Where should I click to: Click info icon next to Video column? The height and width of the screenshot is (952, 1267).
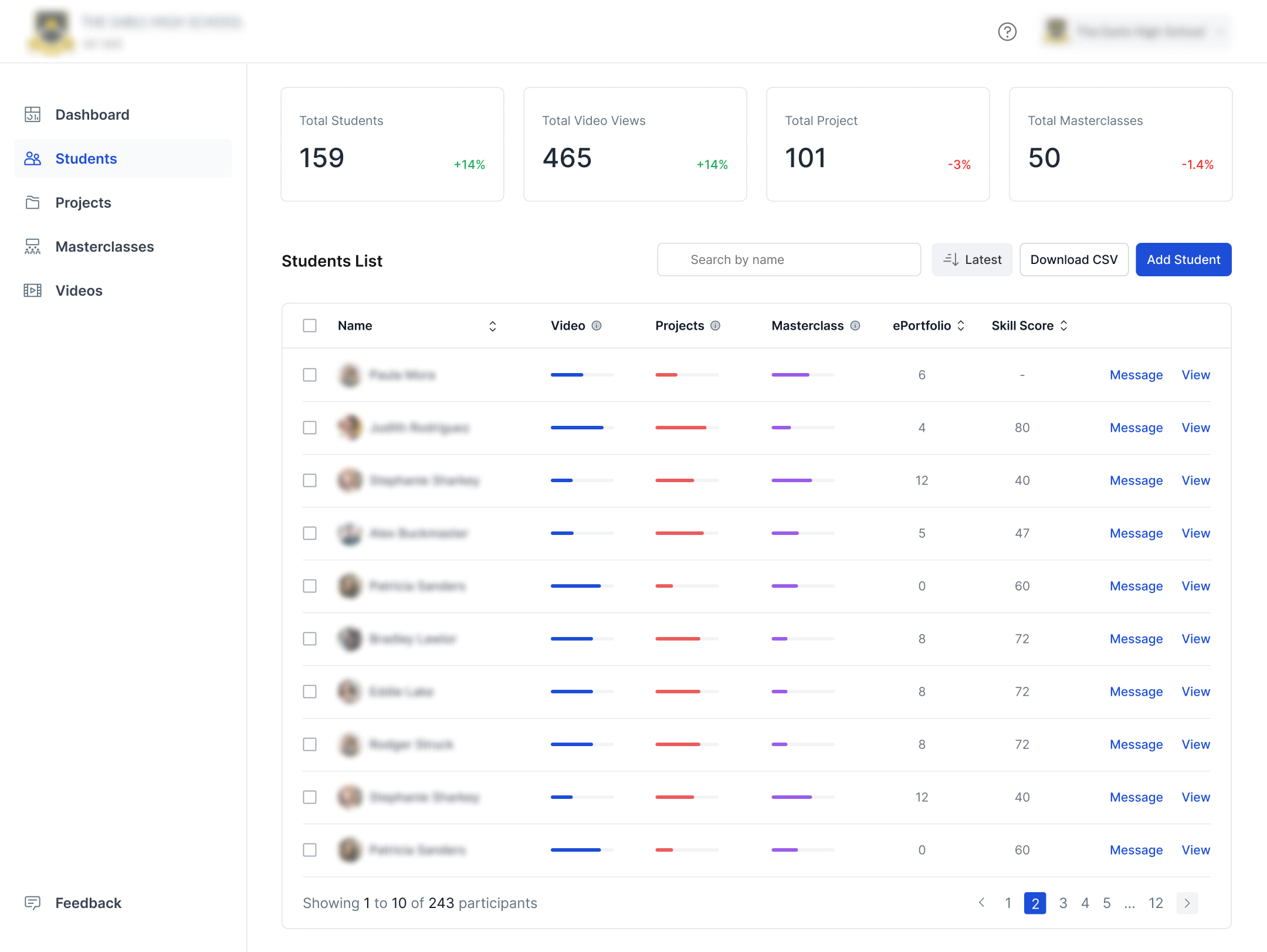pyautogui.click(x=597, y=326)
